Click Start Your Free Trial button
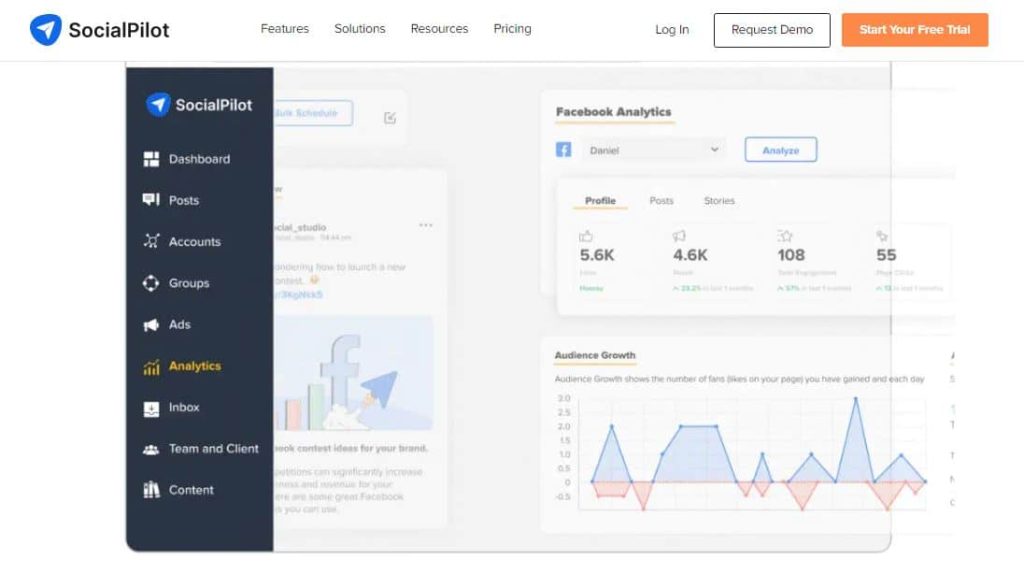 (x=915, y=30)
